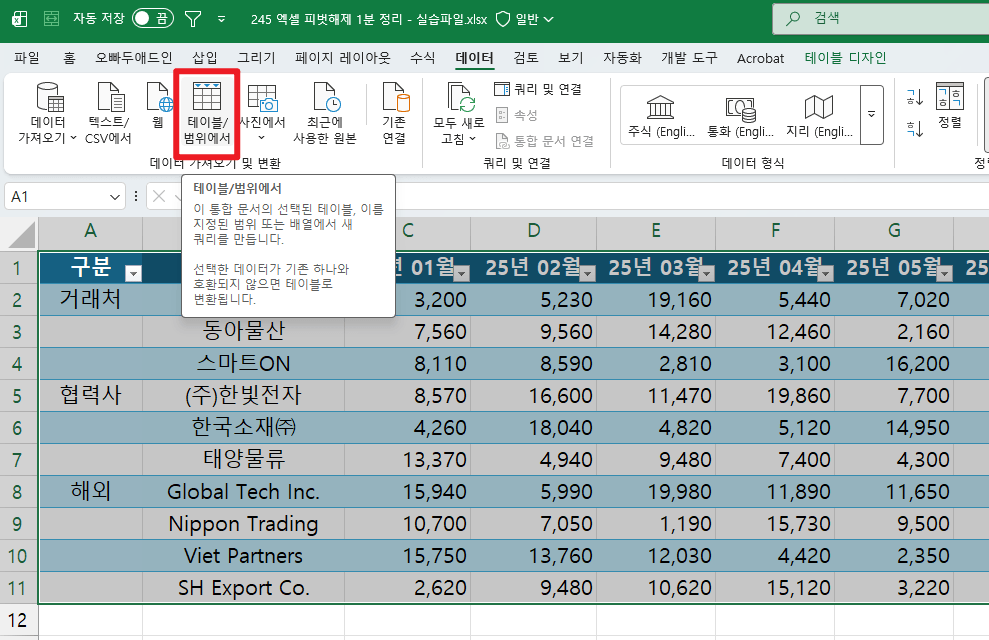
Task: Sort ascending with the 오름차순 icon
Action: click(x=915, y=97)
